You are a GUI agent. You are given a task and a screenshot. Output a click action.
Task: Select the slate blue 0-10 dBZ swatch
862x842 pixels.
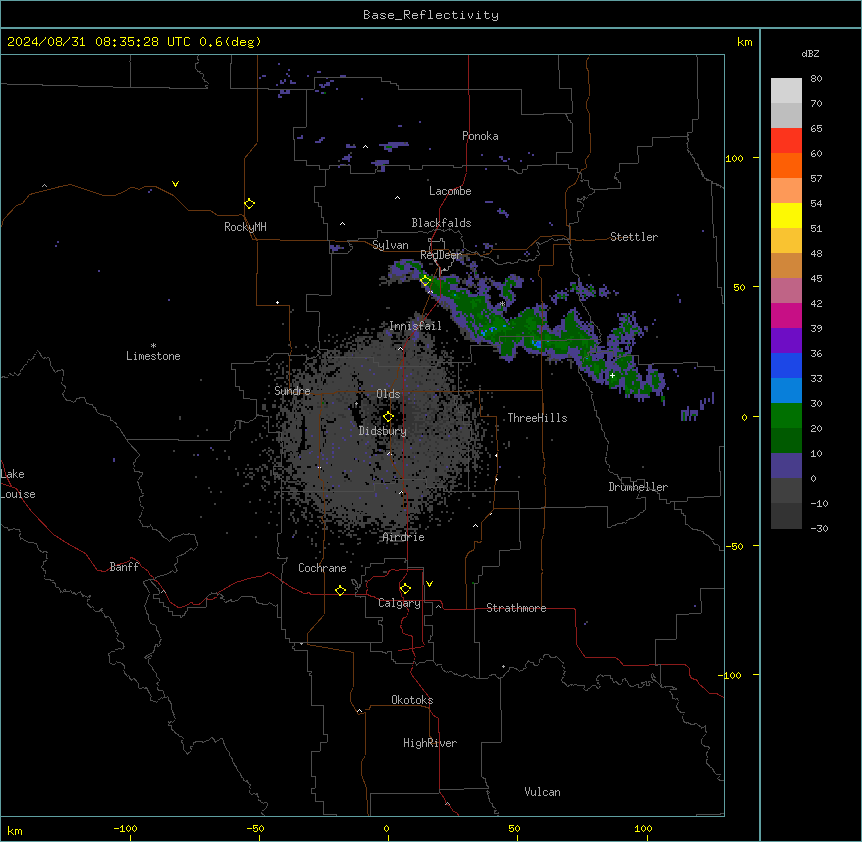click(786, 466)
